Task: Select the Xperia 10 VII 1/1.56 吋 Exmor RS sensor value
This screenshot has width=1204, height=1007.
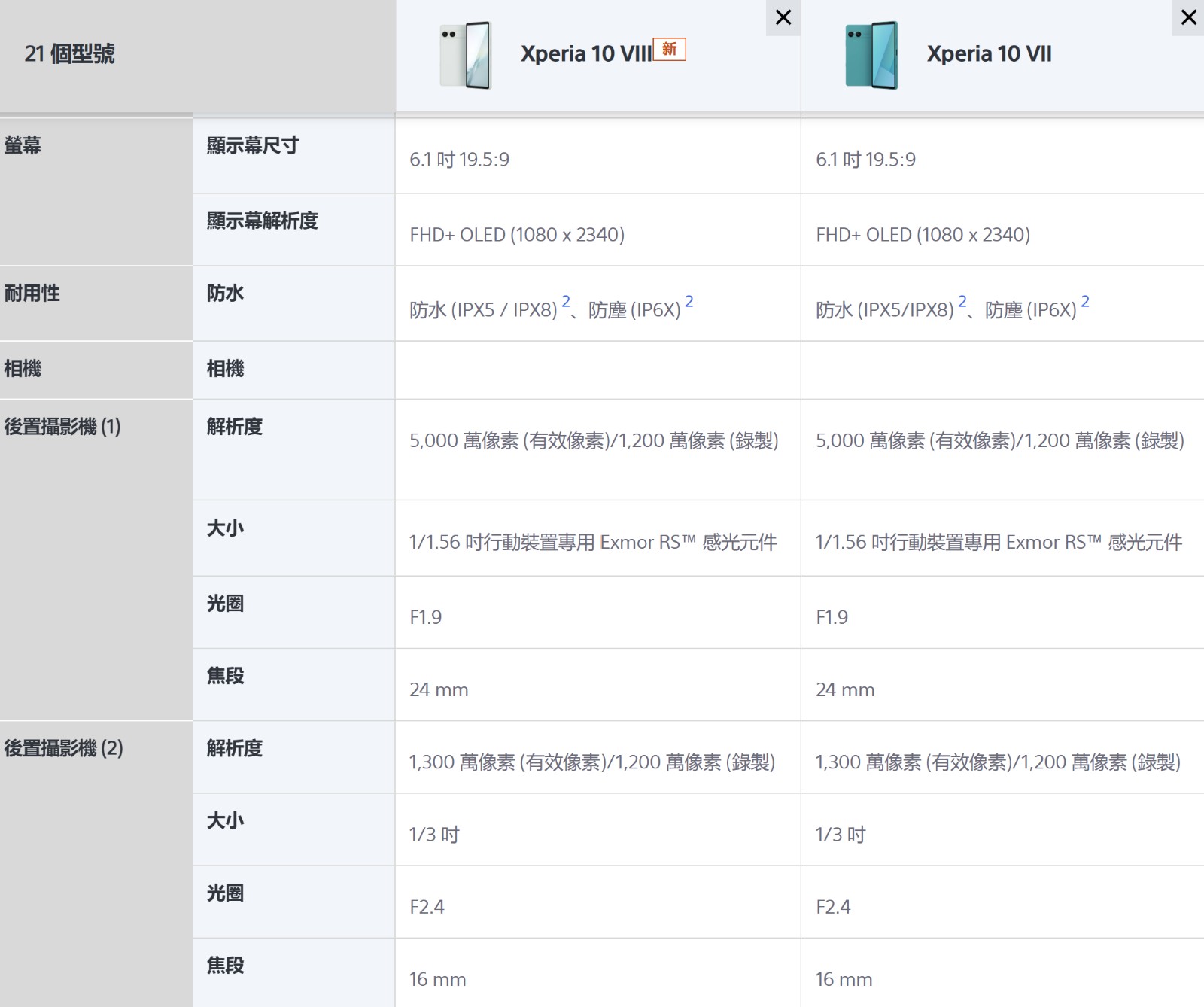Action: [x=999, y=542]
